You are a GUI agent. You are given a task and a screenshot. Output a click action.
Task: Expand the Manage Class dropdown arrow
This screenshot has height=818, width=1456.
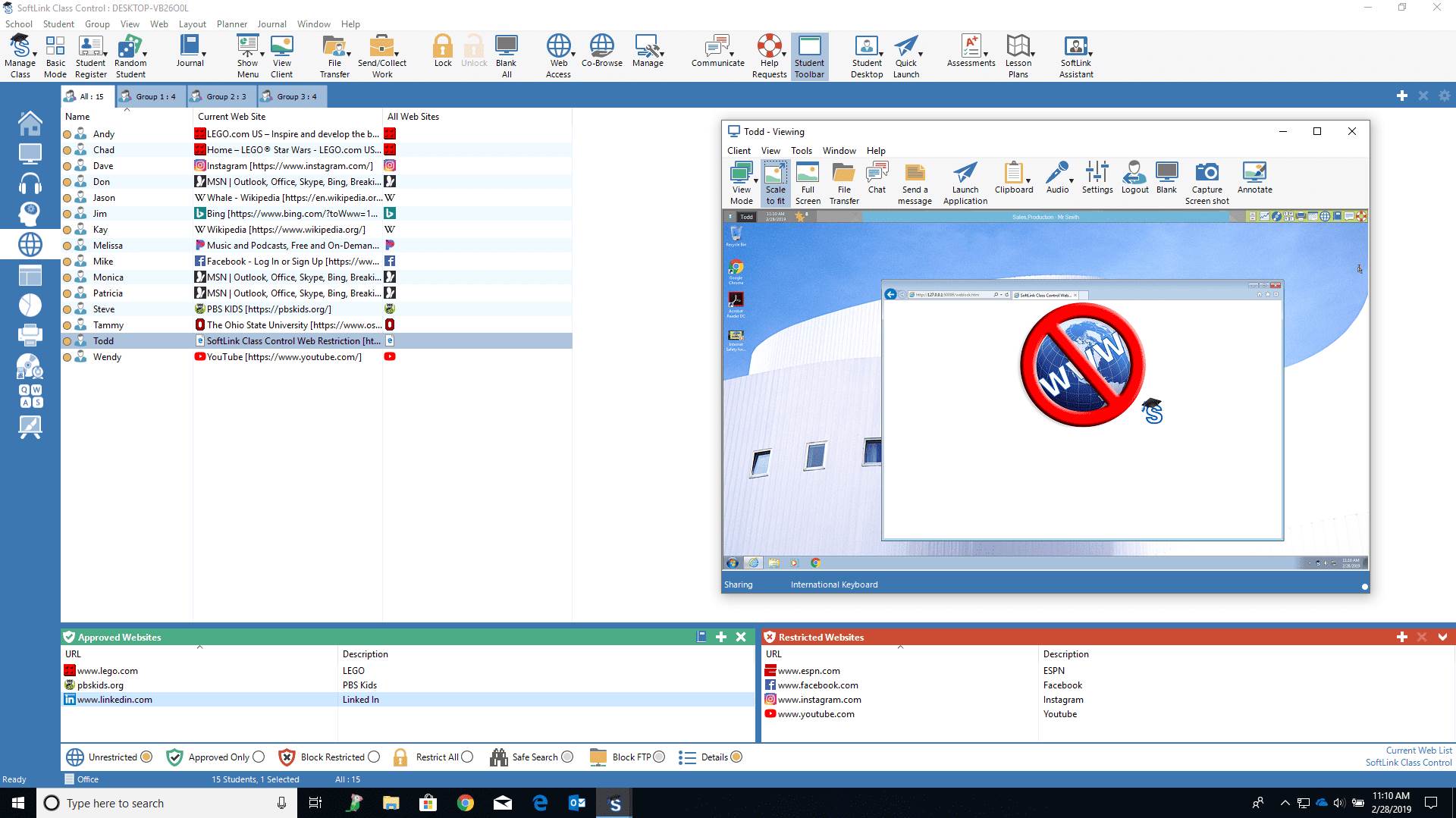coord(35,55)
